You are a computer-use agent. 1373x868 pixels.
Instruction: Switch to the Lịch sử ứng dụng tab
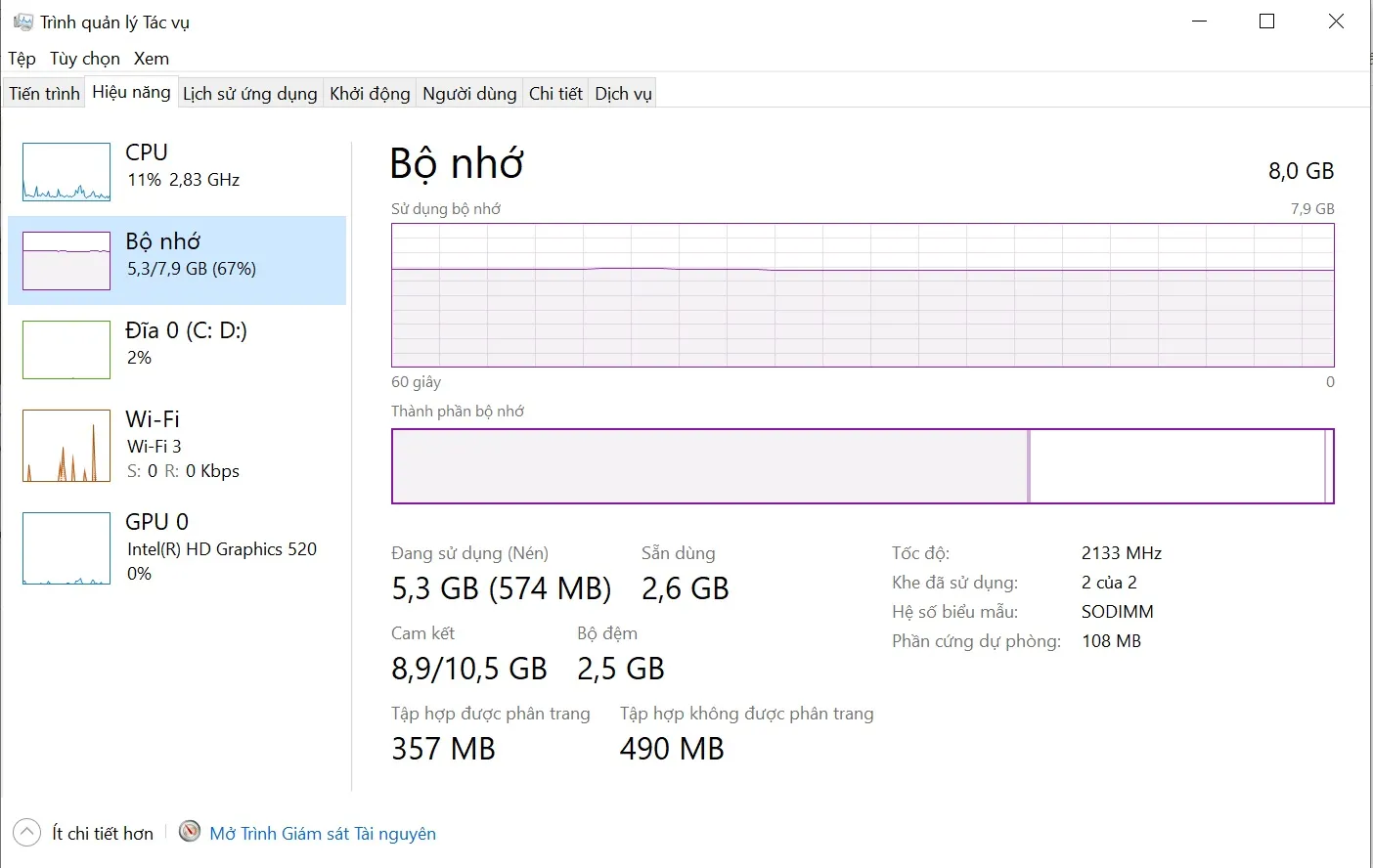(250, 94)
